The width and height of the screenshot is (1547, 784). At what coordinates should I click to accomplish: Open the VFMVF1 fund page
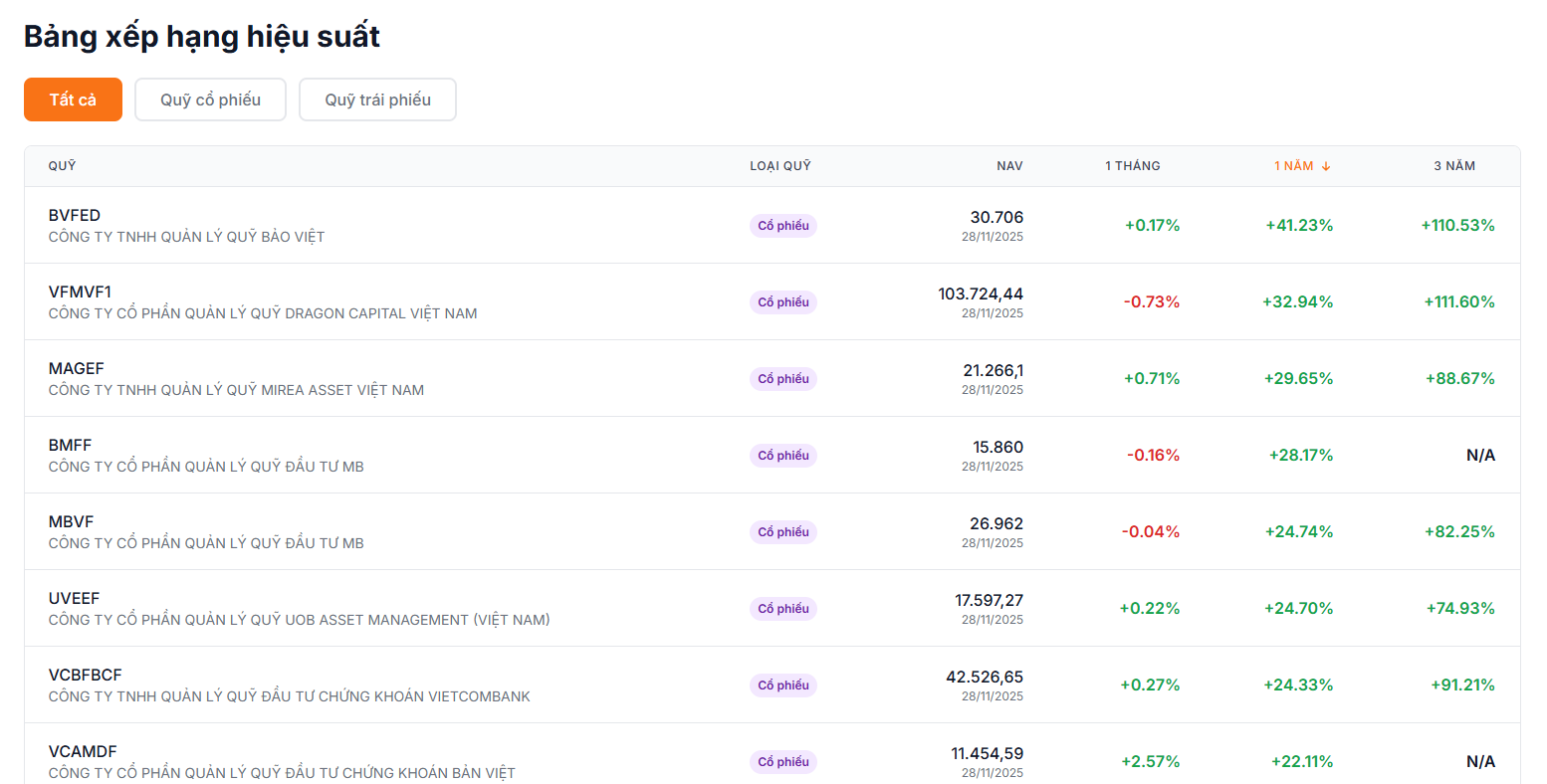coord(82,292)
